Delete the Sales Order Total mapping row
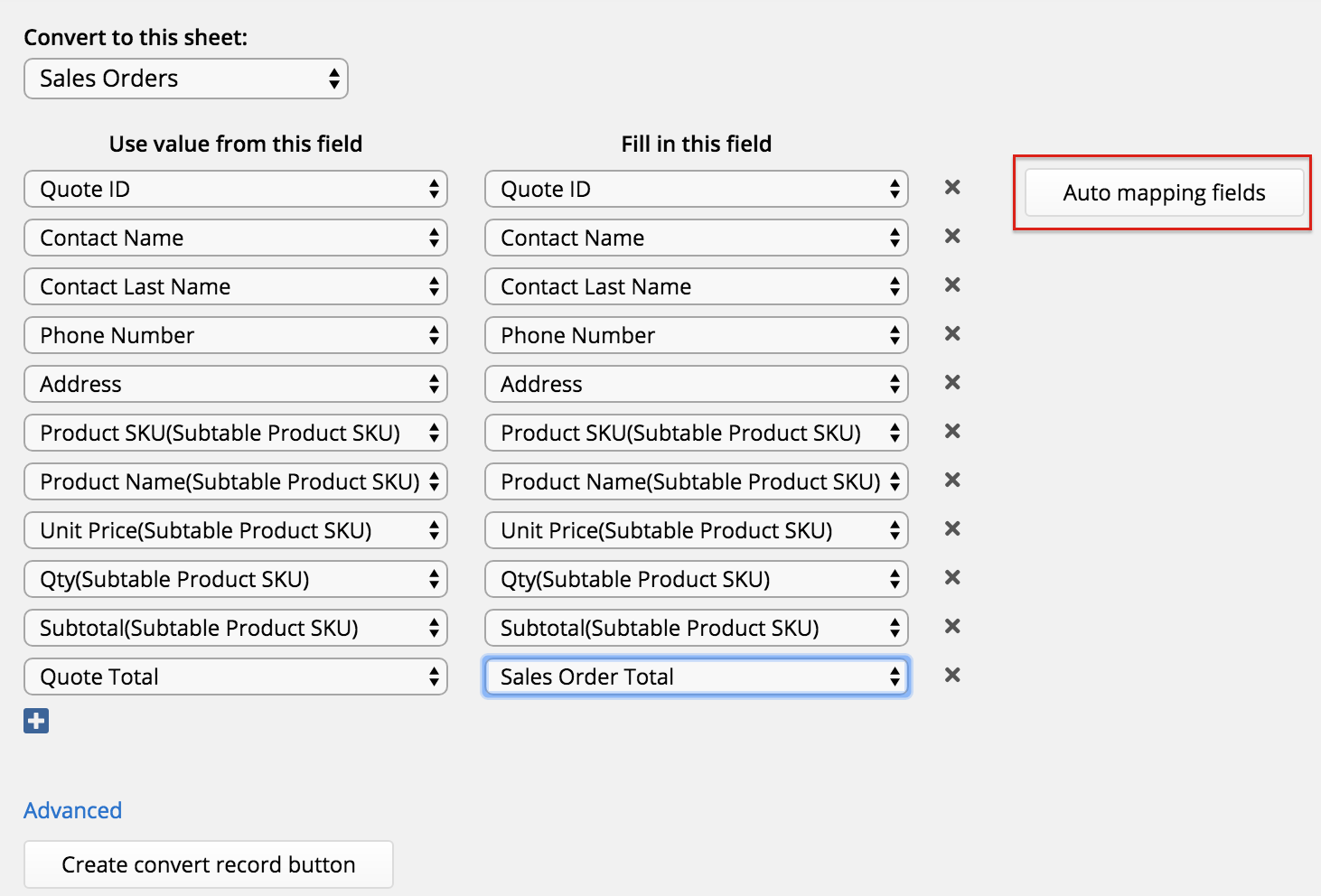 [952, 676]
